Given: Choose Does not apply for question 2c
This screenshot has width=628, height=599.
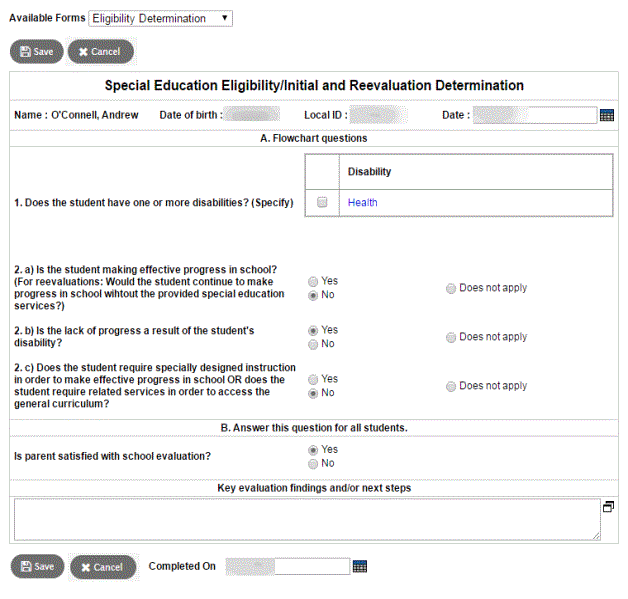Looking at the screenshot, I should pyautogui.click(x=451, y=386).
